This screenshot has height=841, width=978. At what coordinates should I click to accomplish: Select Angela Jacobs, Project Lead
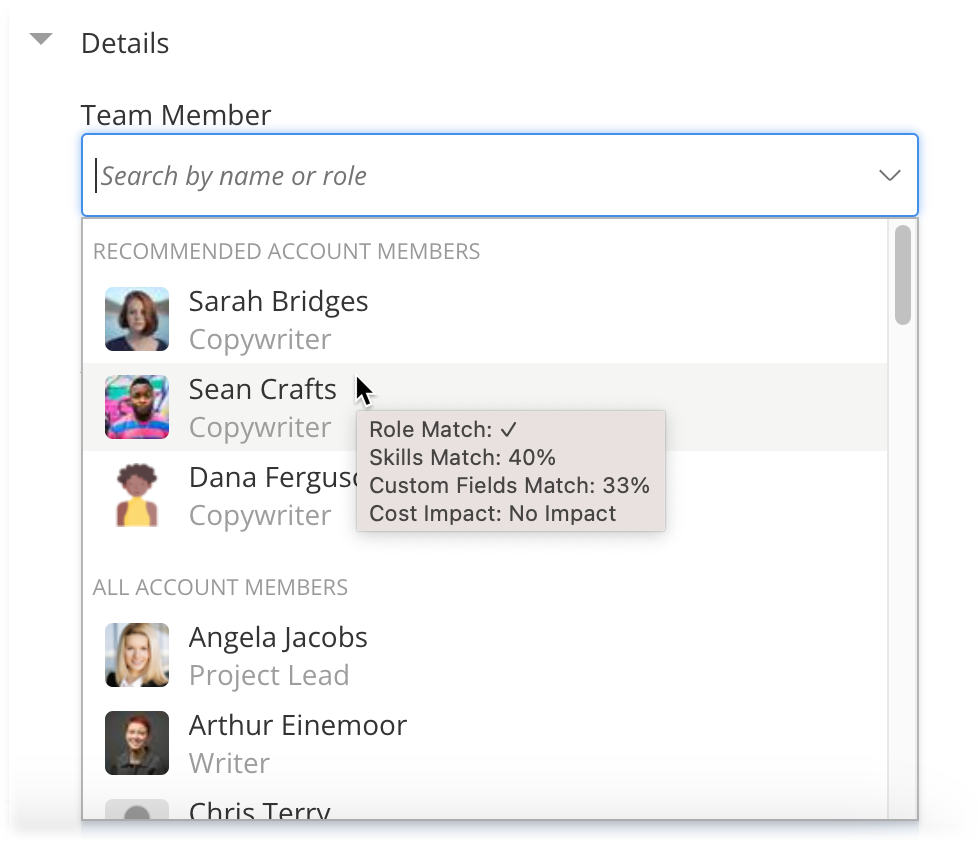pyautogui.click(x=485, y=655)
